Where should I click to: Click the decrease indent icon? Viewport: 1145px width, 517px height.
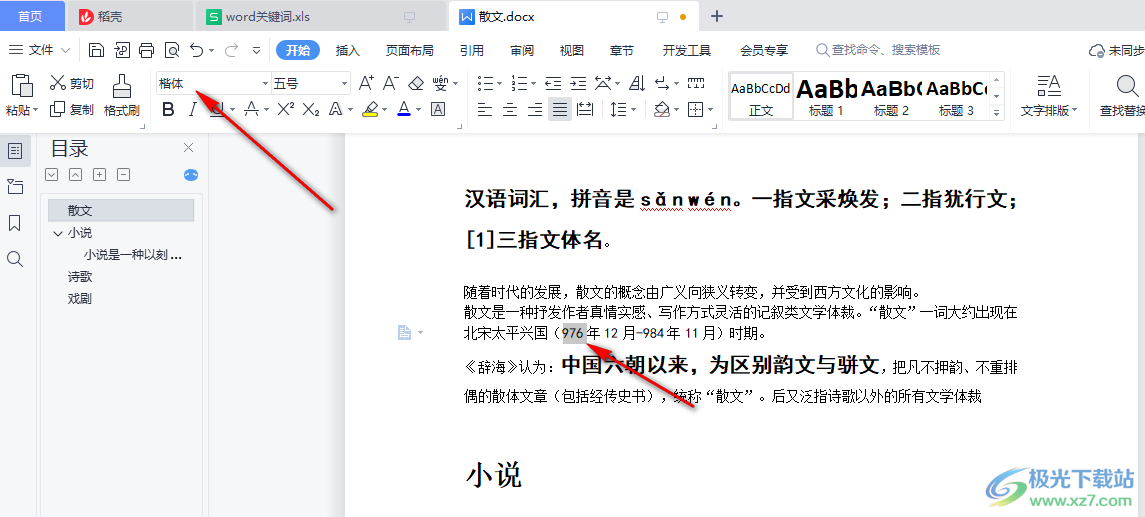[x=553, y=83]
